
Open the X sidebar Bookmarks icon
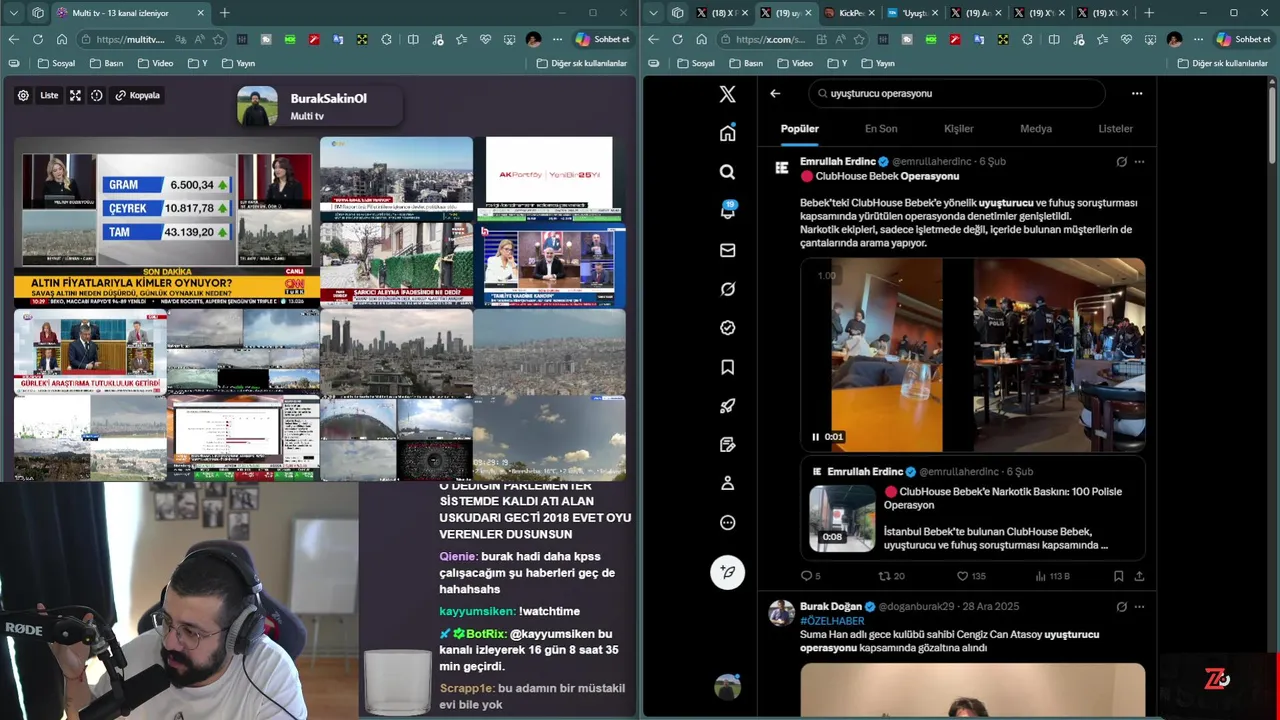click(727, 367)
